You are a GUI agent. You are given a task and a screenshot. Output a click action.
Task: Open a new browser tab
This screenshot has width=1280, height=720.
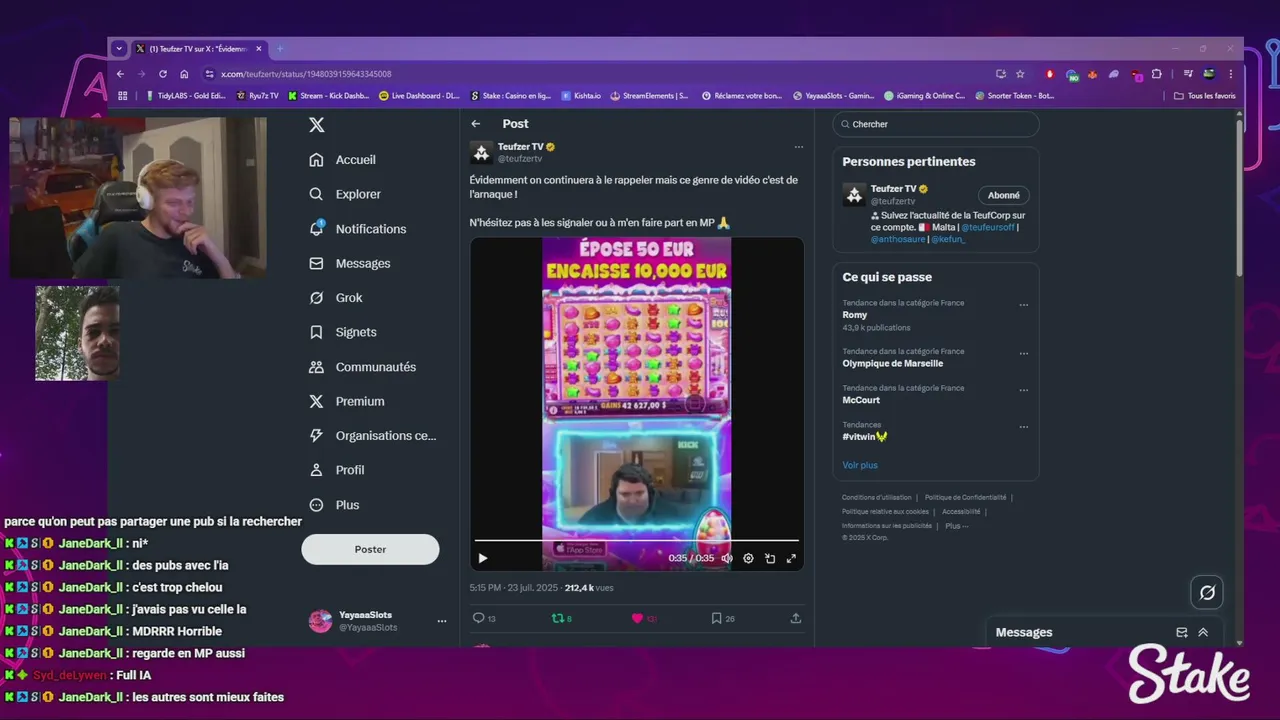click(x=280, y=48)
